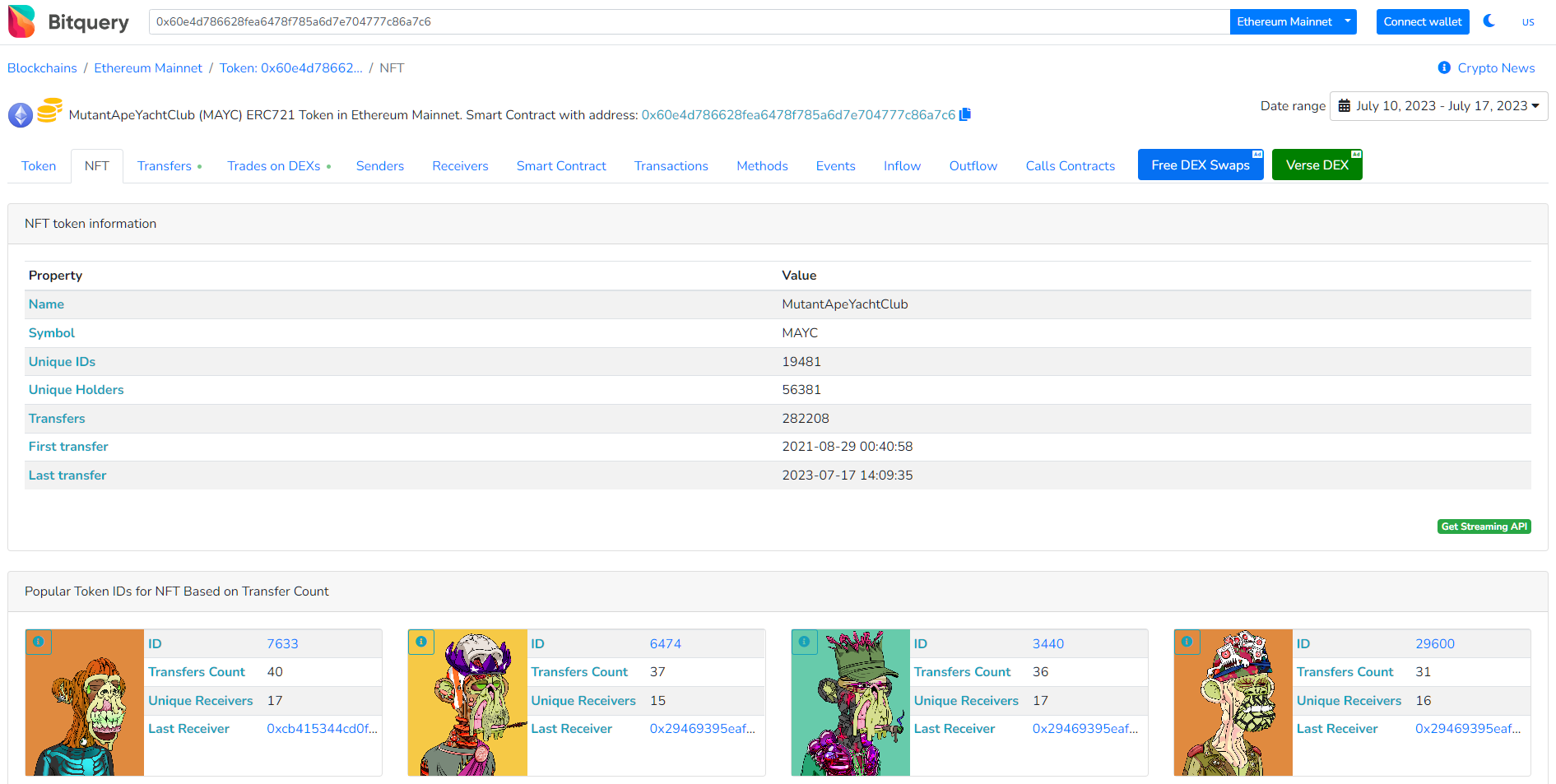
Task: Open the mutant ape 3440 thumbnail
Action: click(851, 703)
